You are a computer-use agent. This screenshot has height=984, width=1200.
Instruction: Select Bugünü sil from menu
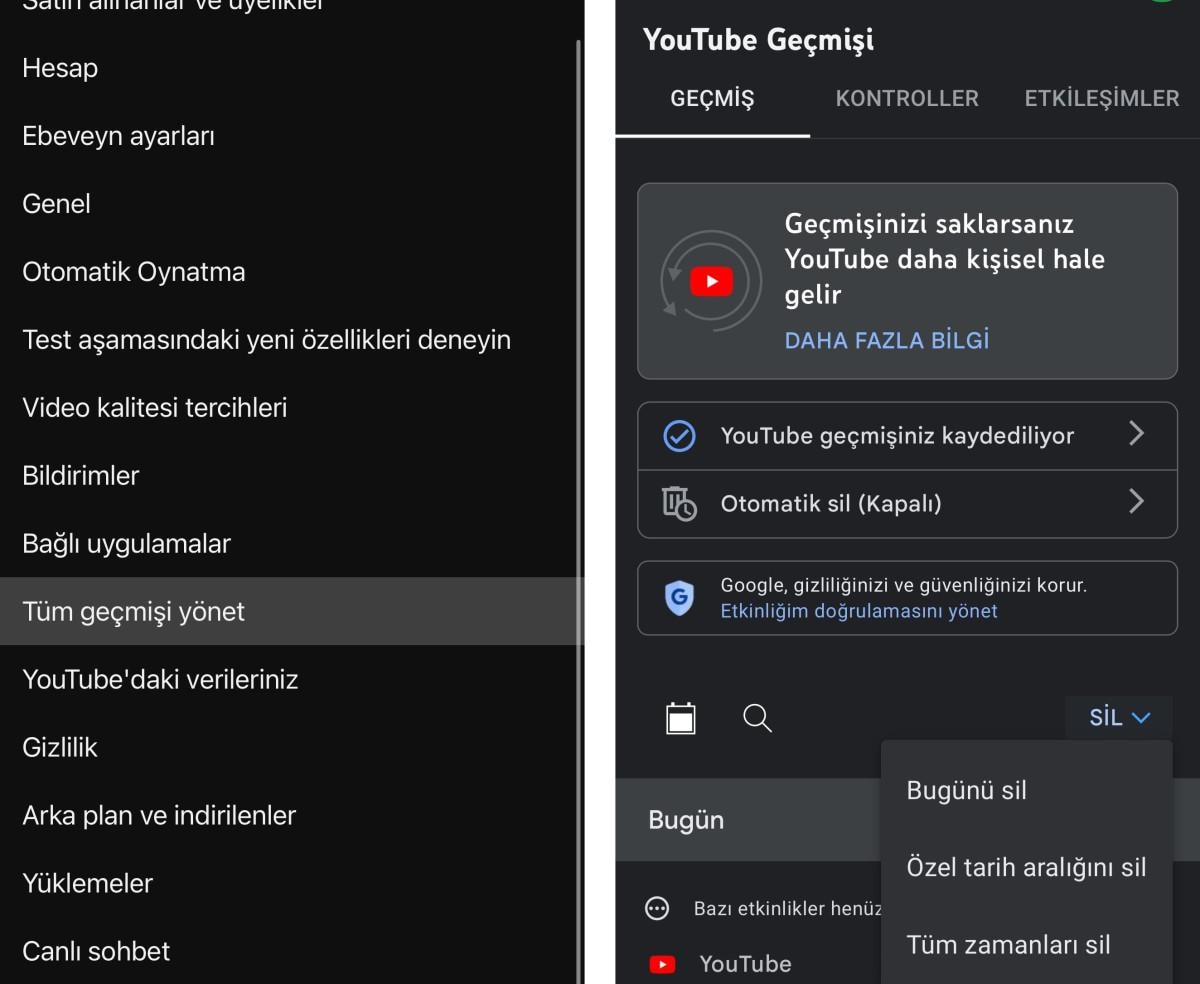pos(966,790)
